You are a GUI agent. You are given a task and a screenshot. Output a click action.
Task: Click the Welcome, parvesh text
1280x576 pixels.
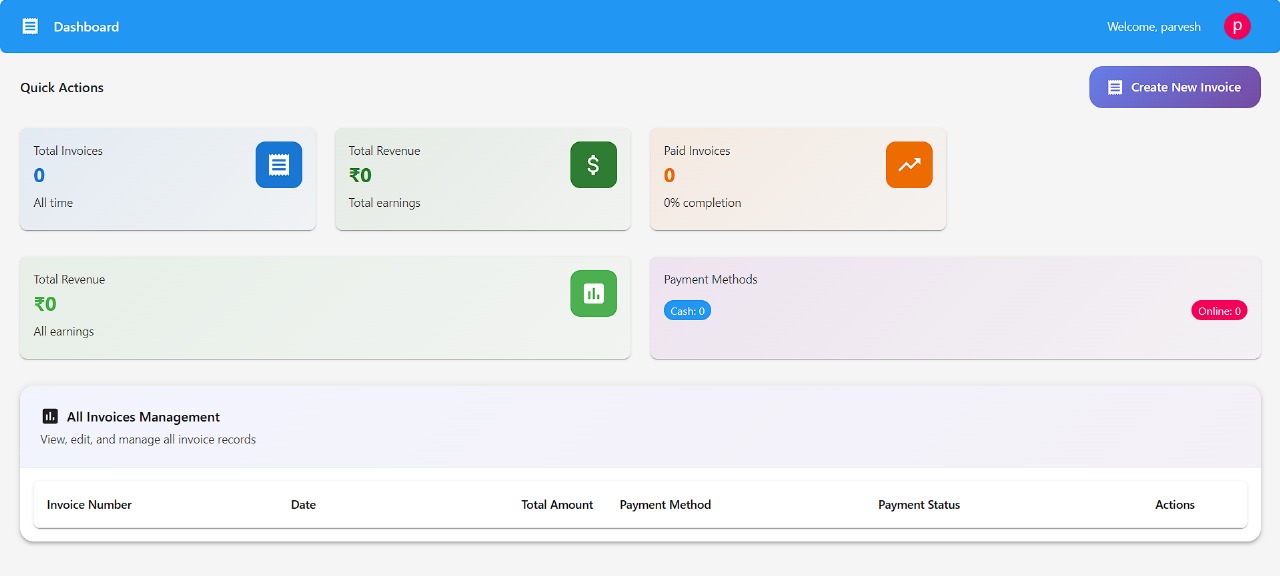1153,27
